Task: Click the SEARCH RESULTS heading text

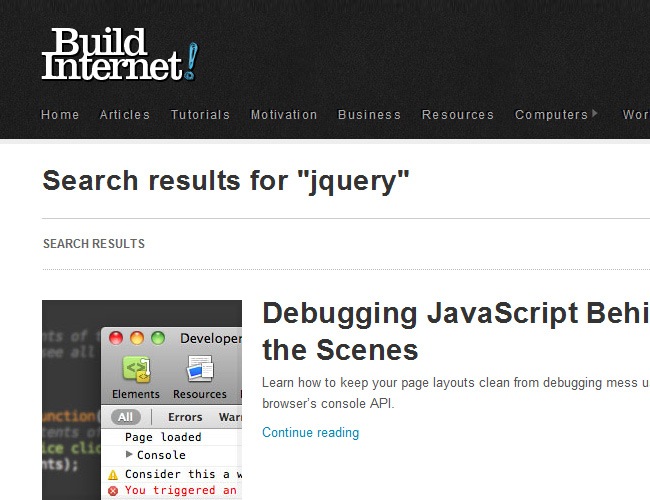Action: point(94,244)
